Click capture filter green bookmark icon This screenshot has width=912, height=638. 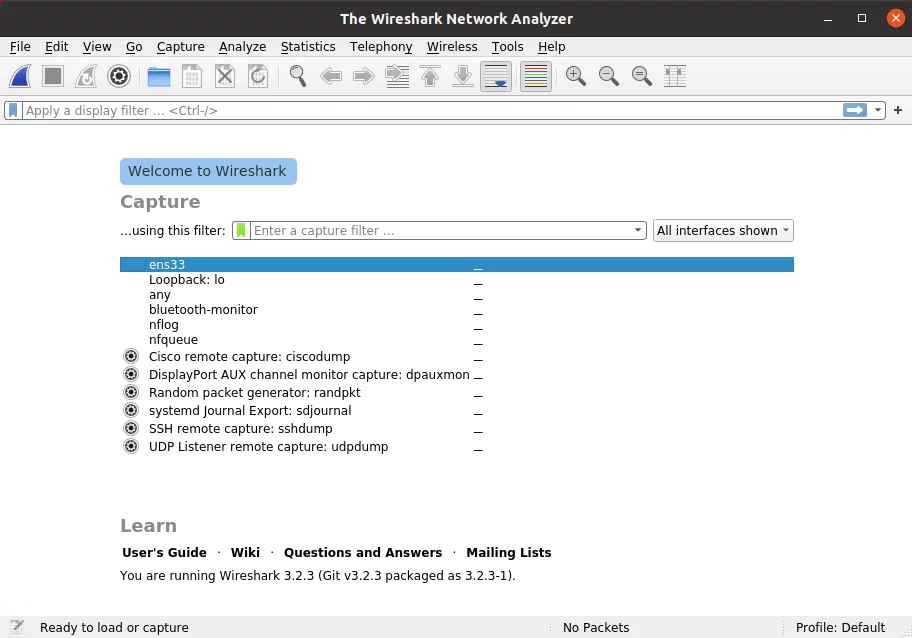click(x=241, y=231)
